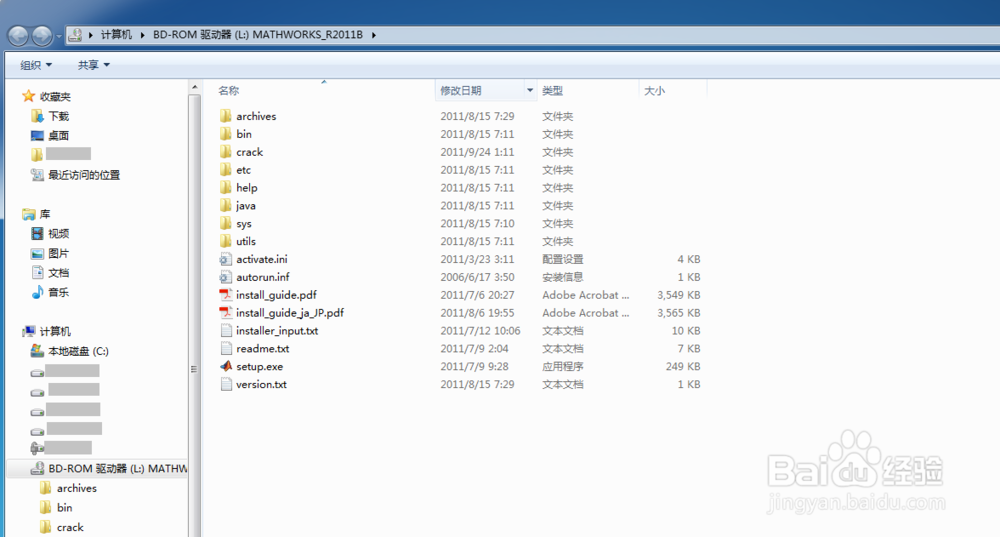
Task: Select the etc folder icon
Action: point(225,169)
